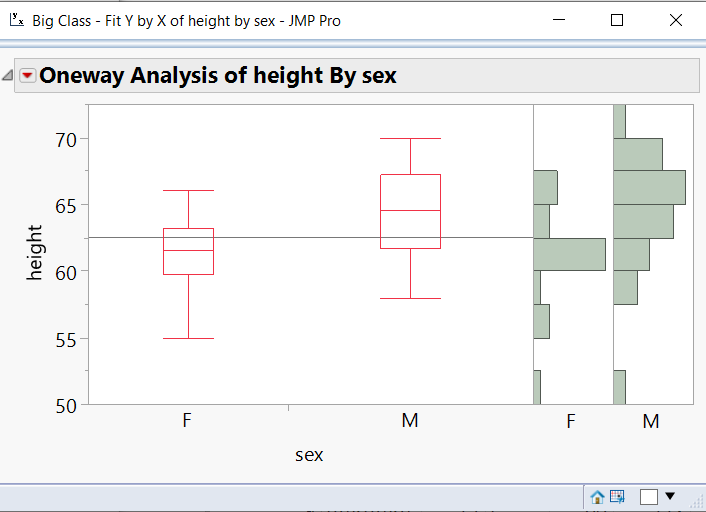Minimize the JMP window
The width and height of the screenshot is (706, 512).
click(563, 19)
